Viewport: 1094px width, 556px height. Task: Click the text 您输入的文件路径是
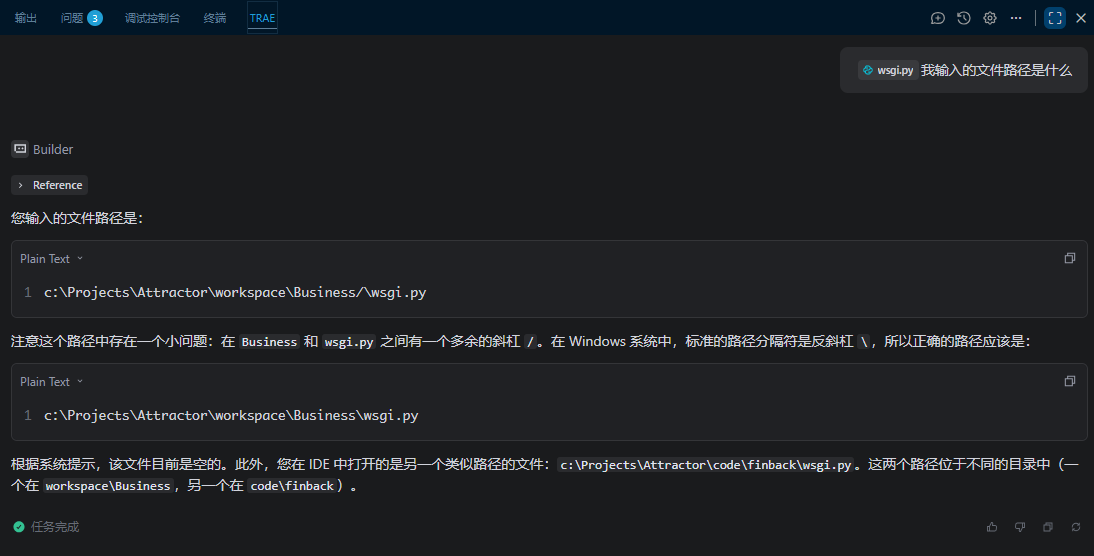(x=77, y=218)
